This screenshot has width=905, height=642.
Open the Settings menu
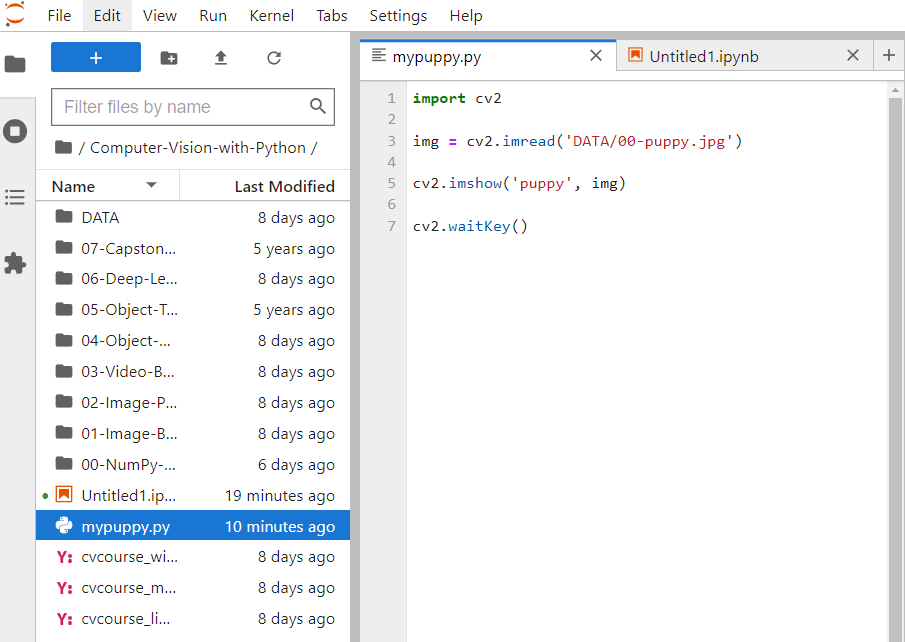tap(398, 16)
